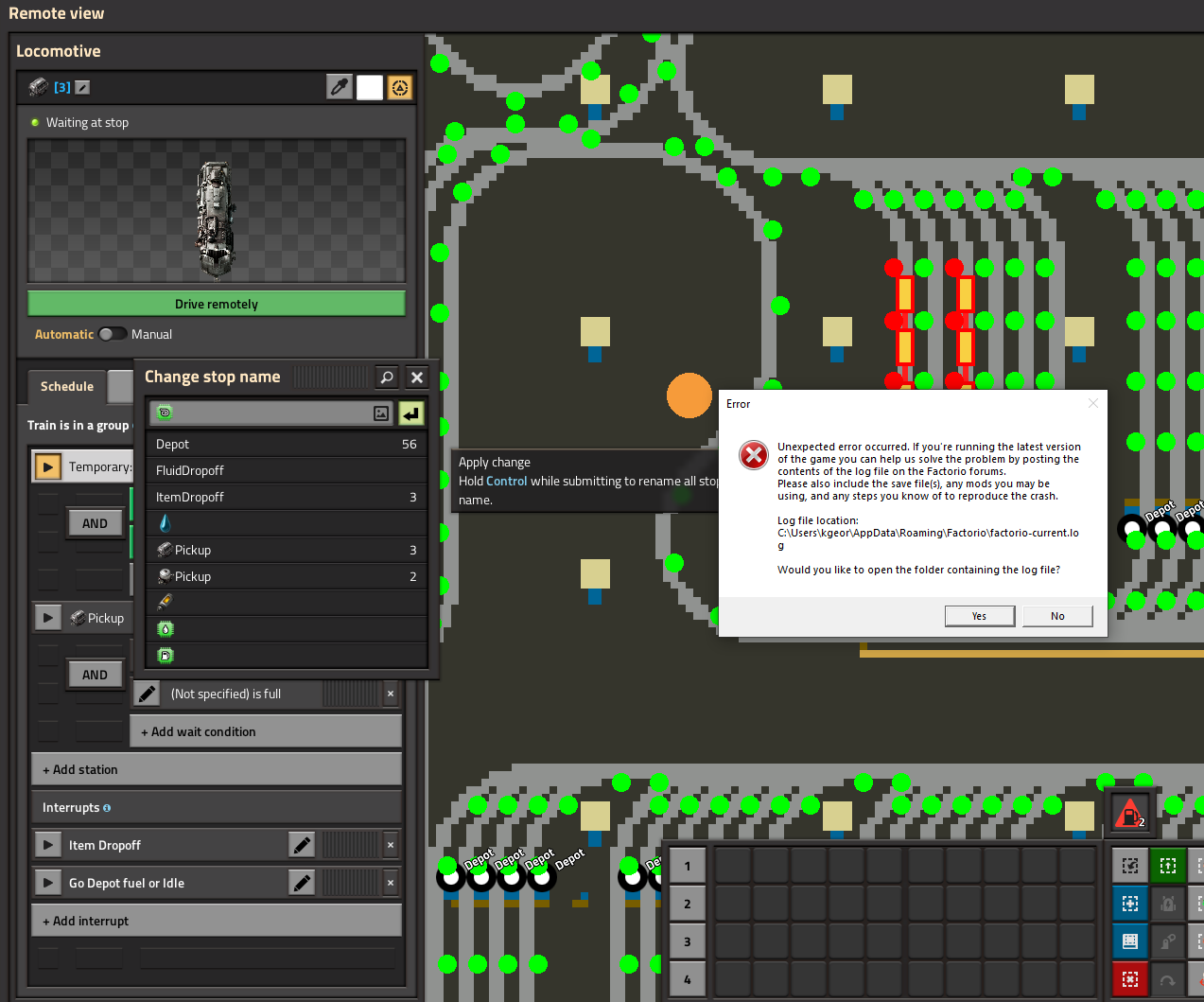1204x1002 pixels.
Task: Pick the Pickup stop with count 3
Action: pos(287,550)
